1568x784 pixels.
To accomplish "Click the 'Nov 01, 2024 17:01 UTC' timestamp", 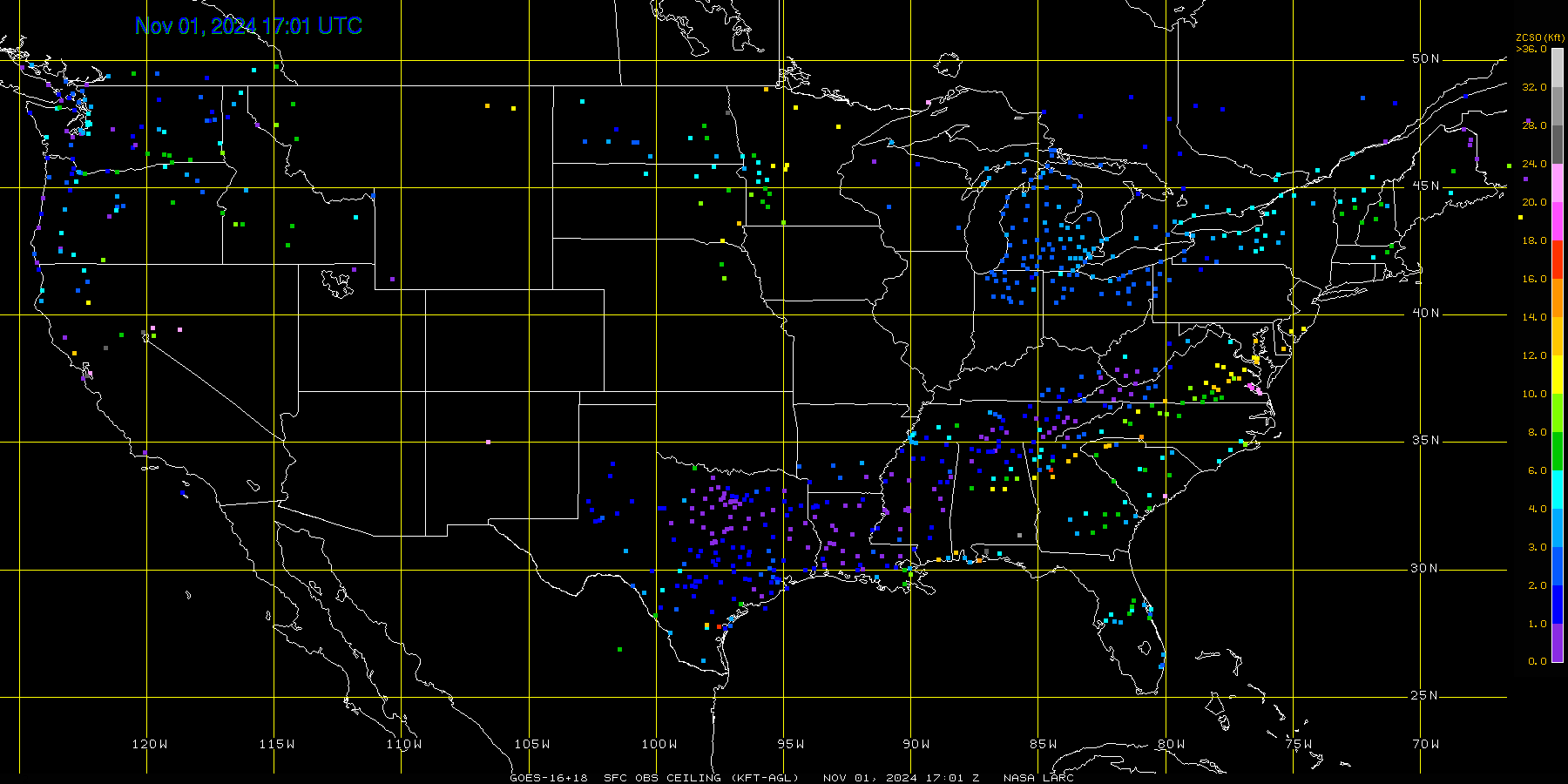I will (248, 26).
